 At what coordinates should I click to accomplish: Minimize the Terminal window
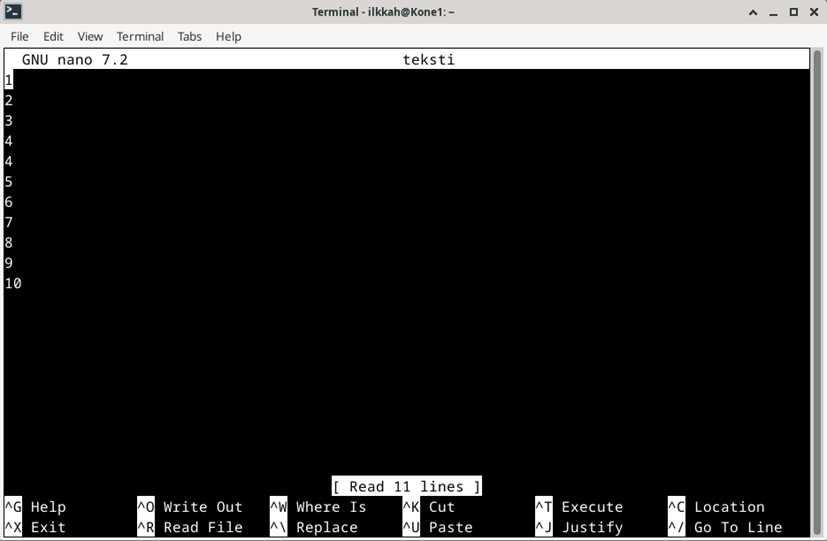click(x=774, y=12)
